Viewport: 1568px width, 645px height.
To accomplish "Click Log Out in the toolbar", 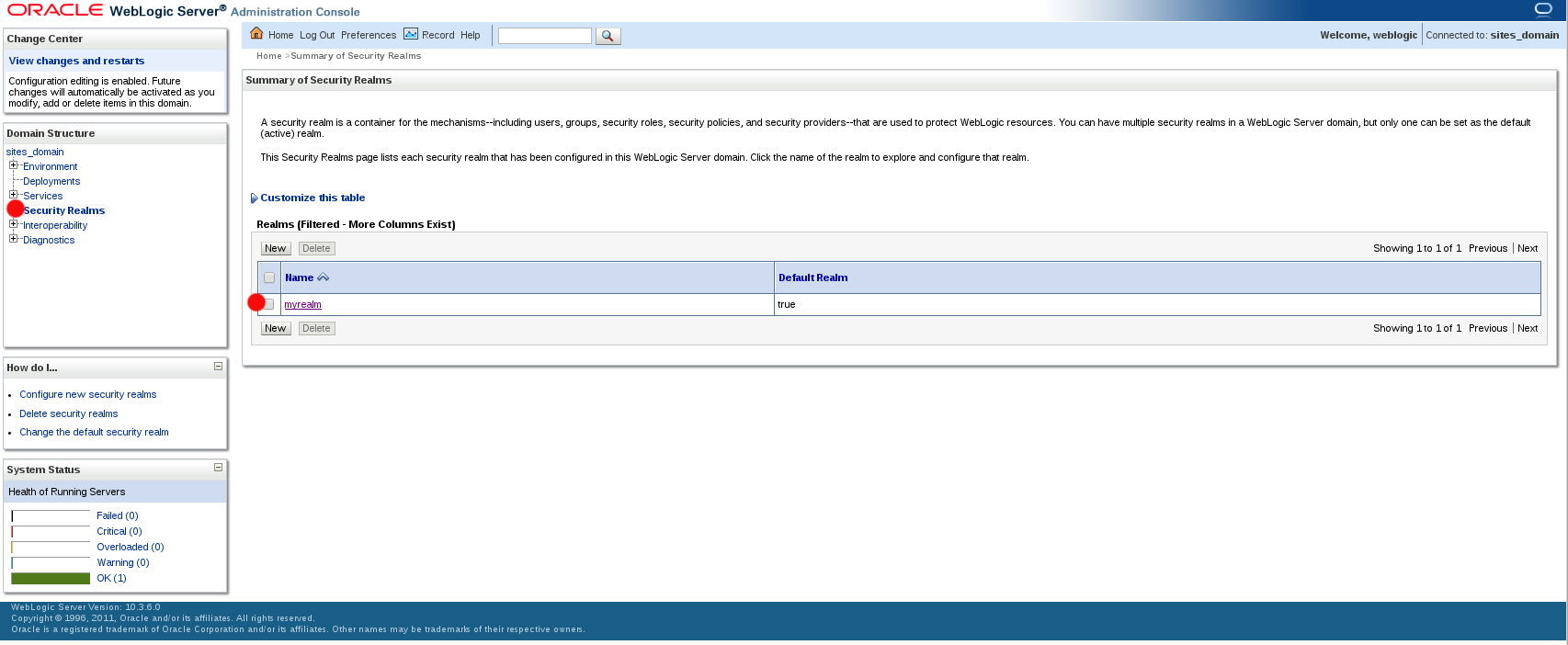I will 317,35.
